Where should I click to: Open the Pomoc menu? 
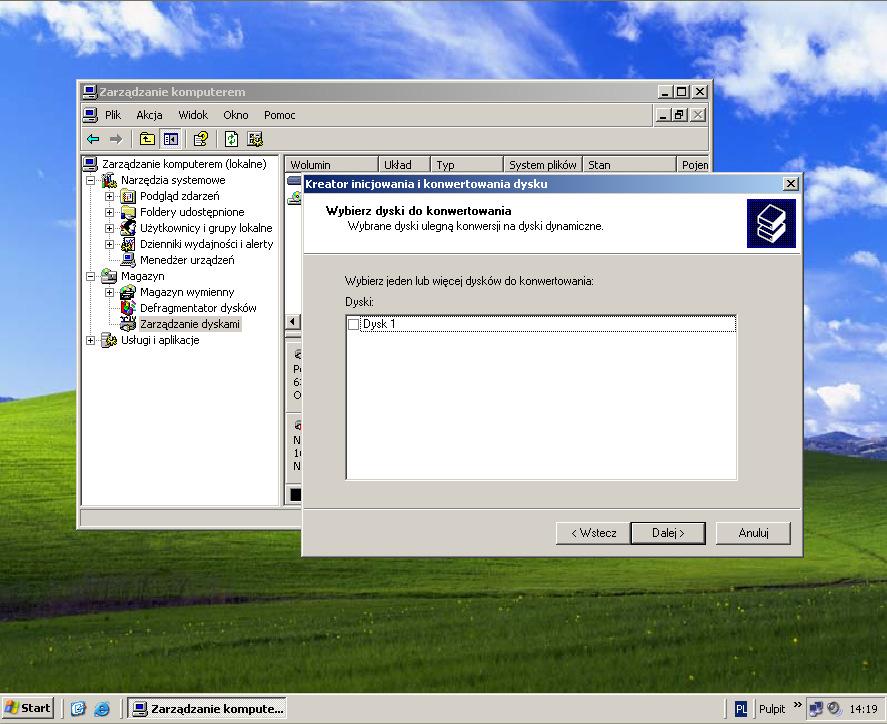coord(279,115)
